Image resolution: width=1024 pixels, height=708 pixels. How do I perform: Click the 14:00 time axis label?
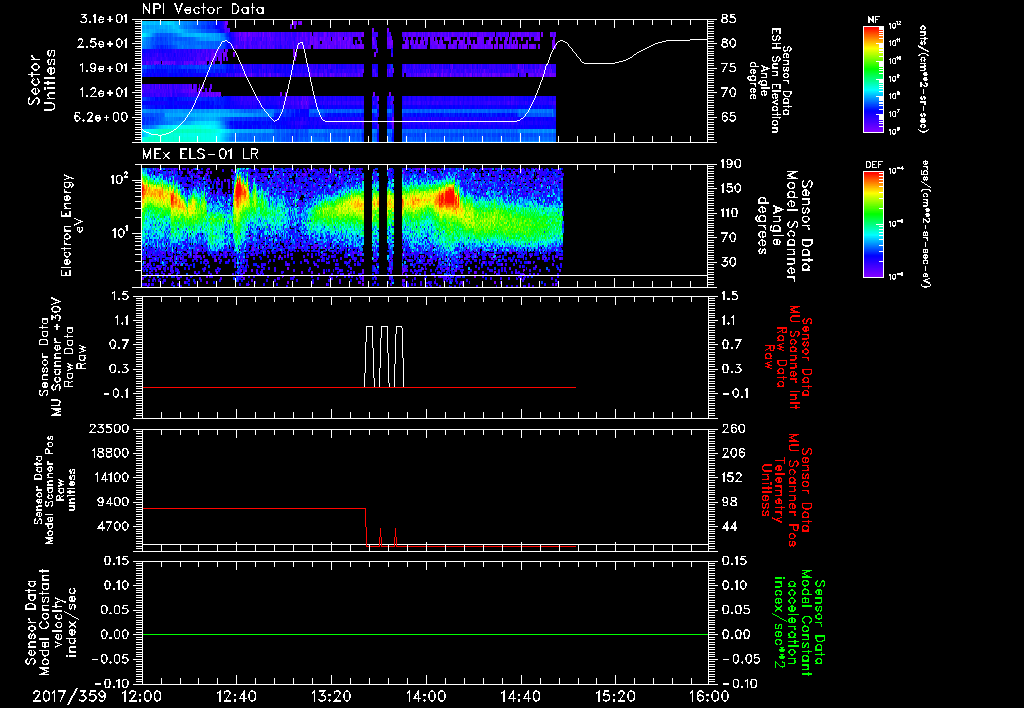point(426,696)
